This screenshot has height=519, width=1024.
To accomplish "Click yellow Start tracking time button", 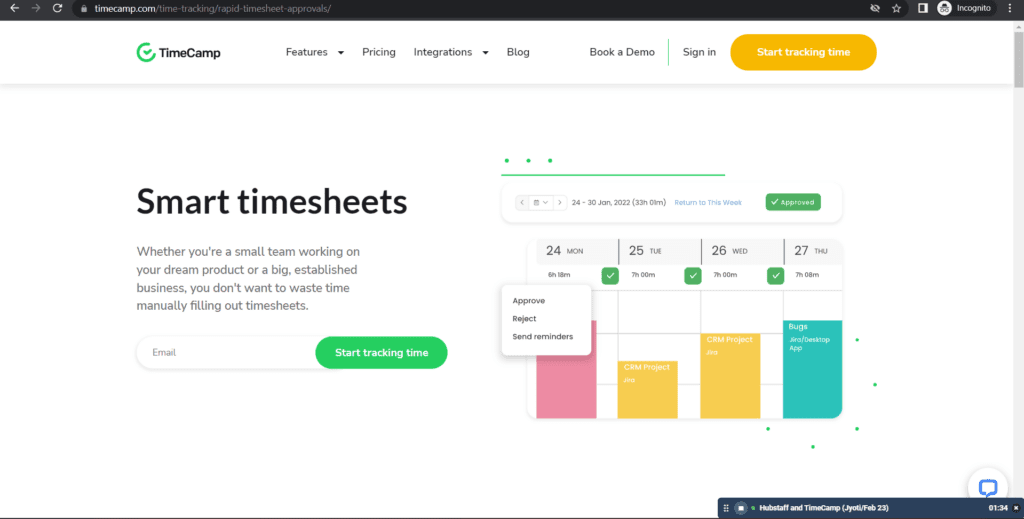I will tap(803, 52).
